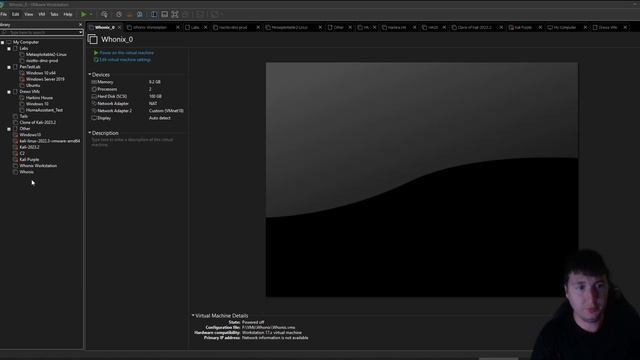Open the View menu
Image resolution: width=640 pixels, height=360 pixels.
coord(29,14)
